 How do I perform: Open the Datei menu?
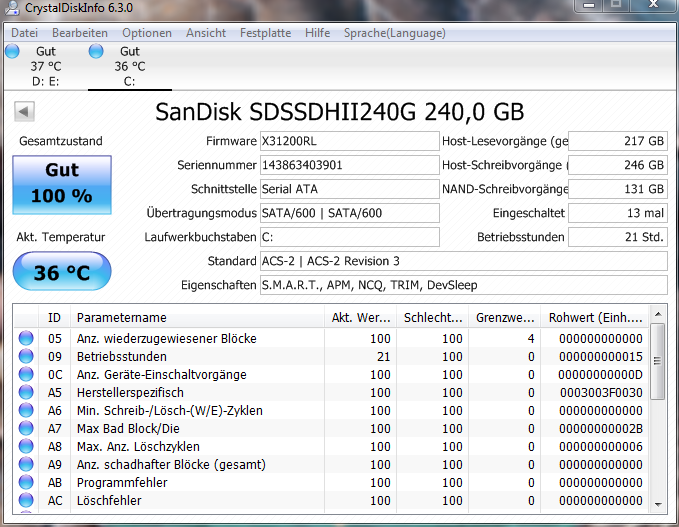25,33
